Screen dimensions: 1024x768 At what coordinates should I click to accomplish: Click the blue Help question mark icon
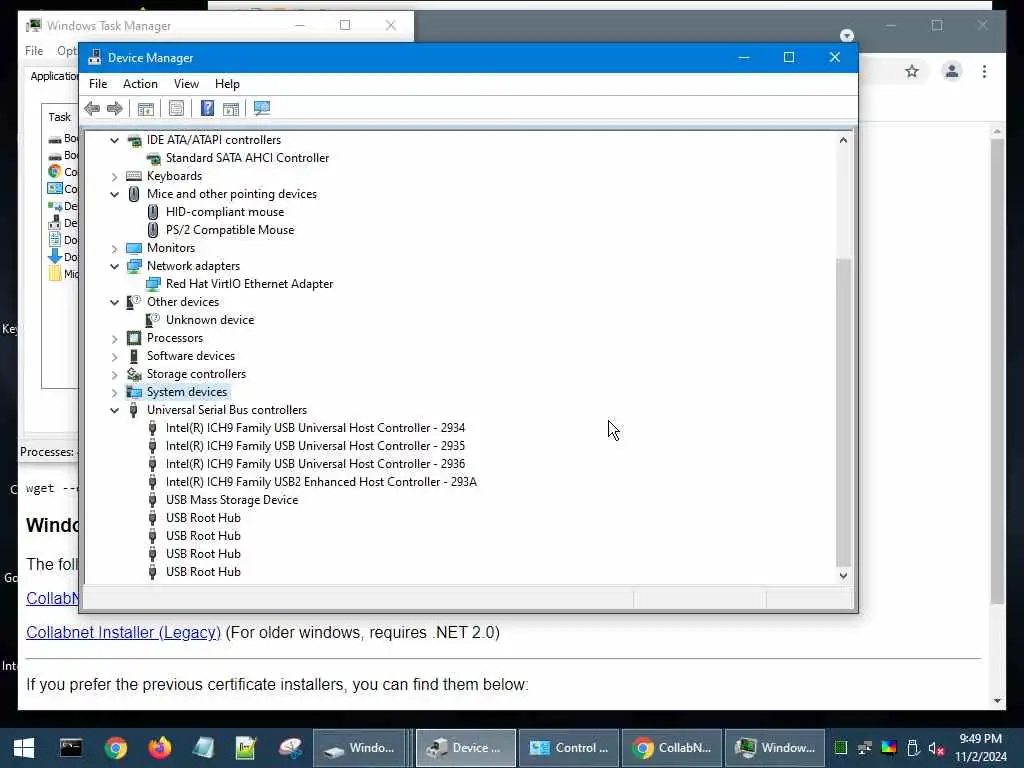click(207, 108)
